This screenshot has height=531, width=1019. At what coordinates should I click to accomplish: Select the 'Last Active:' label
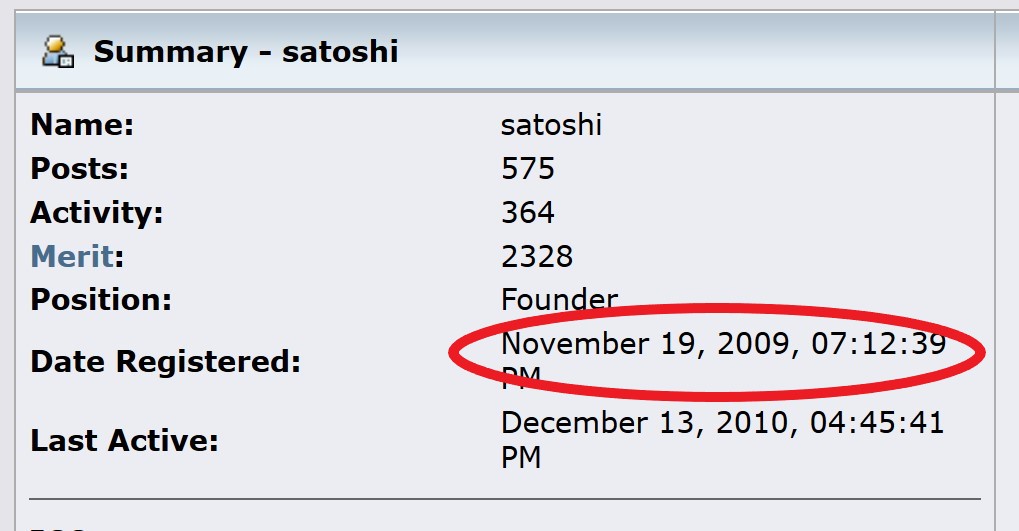(x=124, y=441)
